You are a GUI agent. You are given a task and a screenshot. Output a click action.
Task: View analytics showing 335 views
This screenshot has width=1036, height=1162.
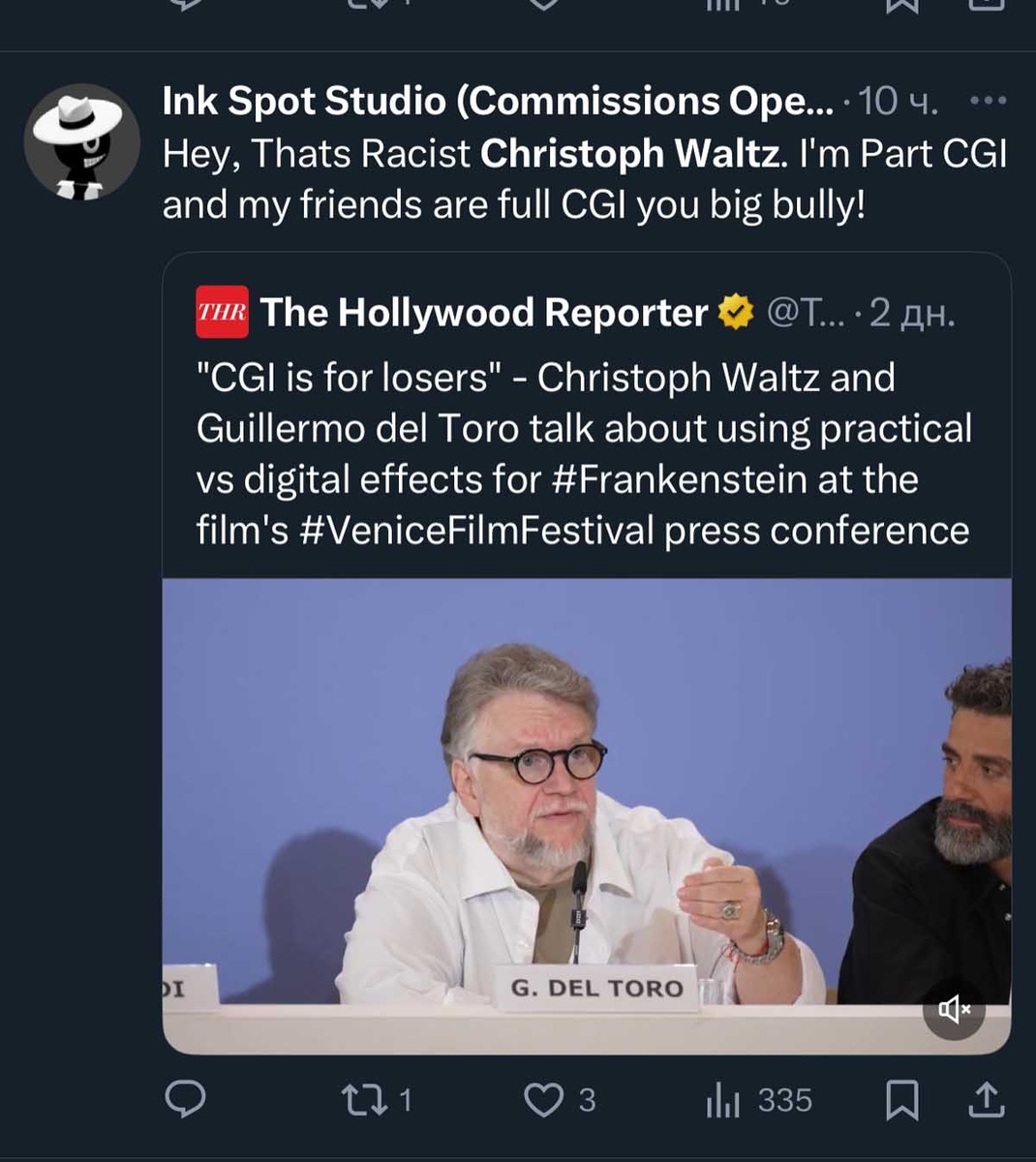point(759,1100)
